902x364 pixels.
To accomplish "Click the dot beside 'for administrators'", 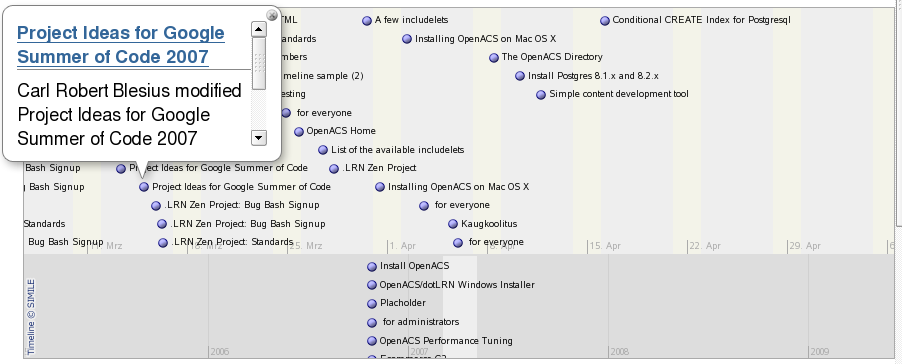I will (372, 323).
